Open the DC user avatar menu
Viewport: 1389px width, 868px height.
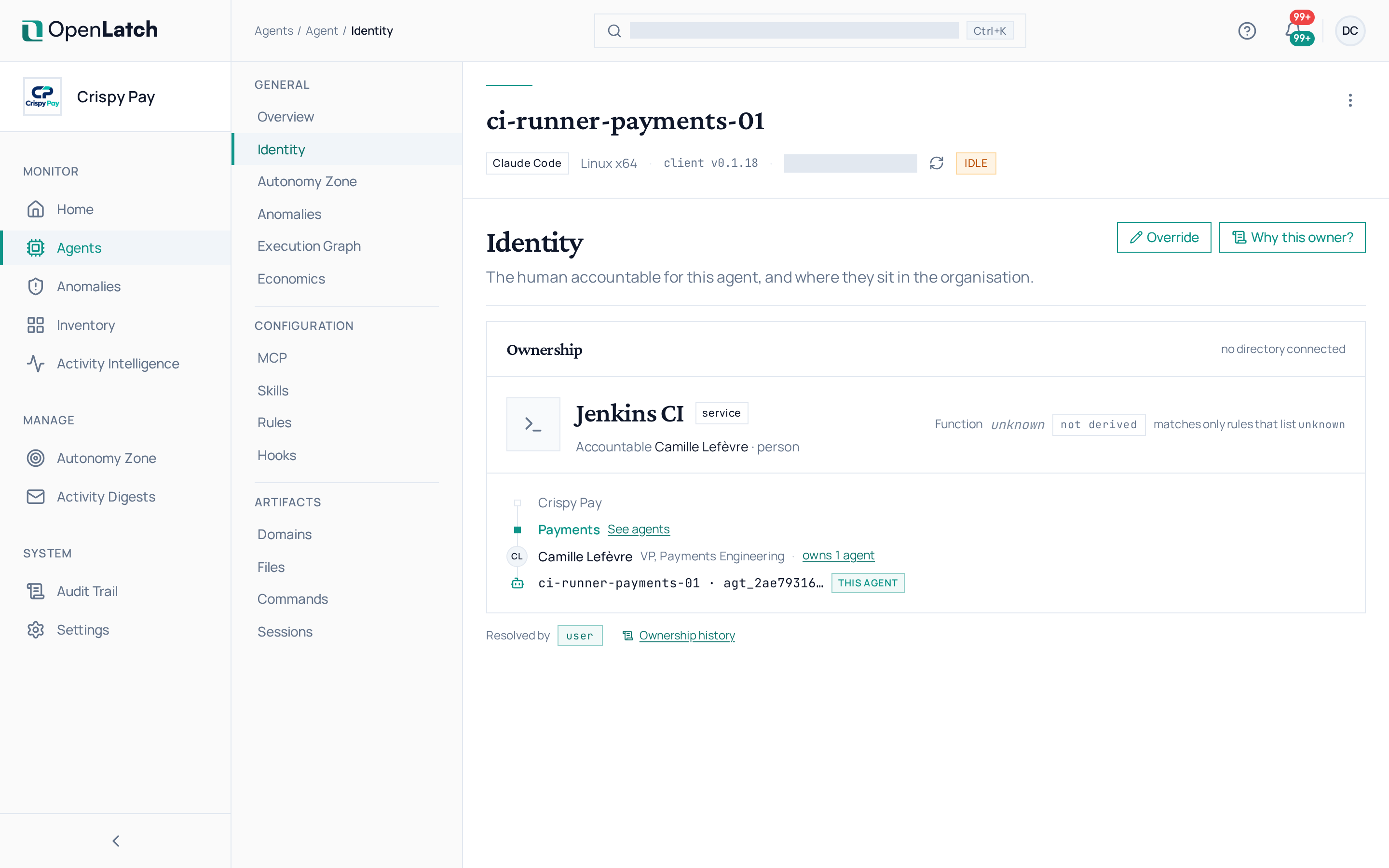1350,30
